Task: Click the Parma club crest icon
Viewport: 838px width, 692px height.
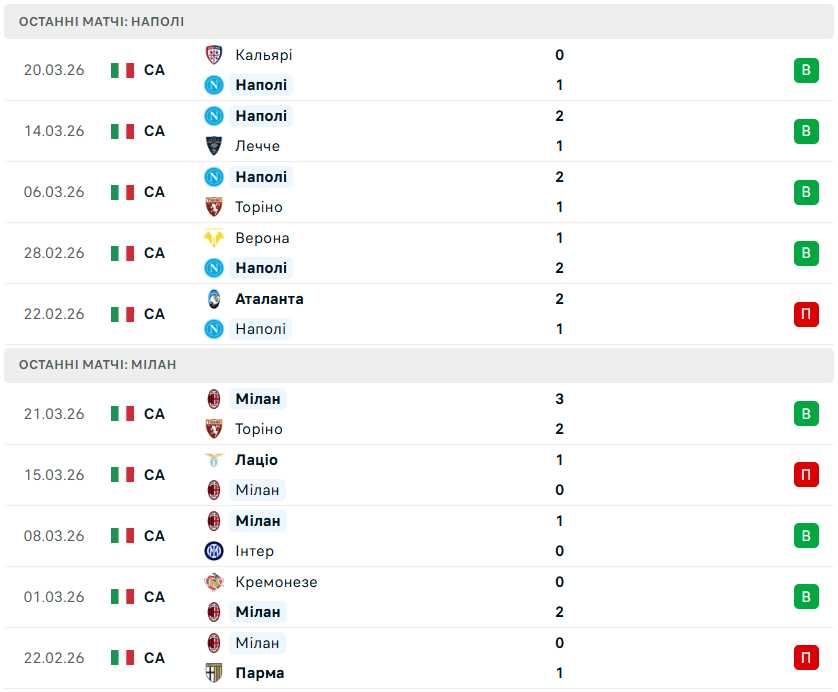Action: click(214, 673)
